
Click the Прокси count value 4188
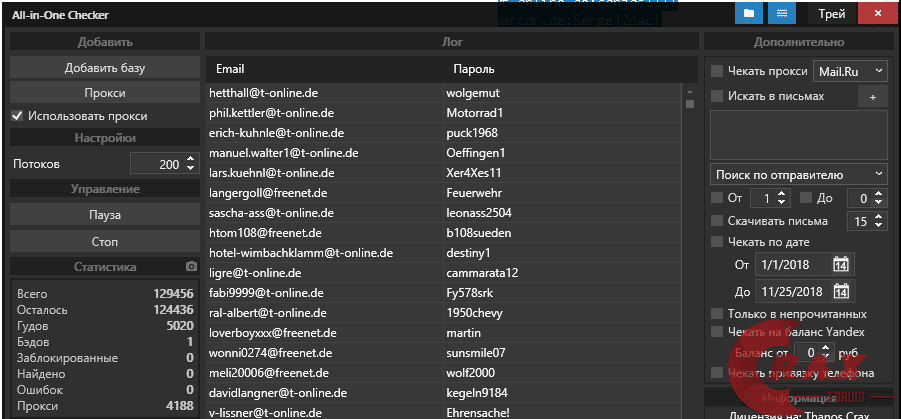click(180, 406)
